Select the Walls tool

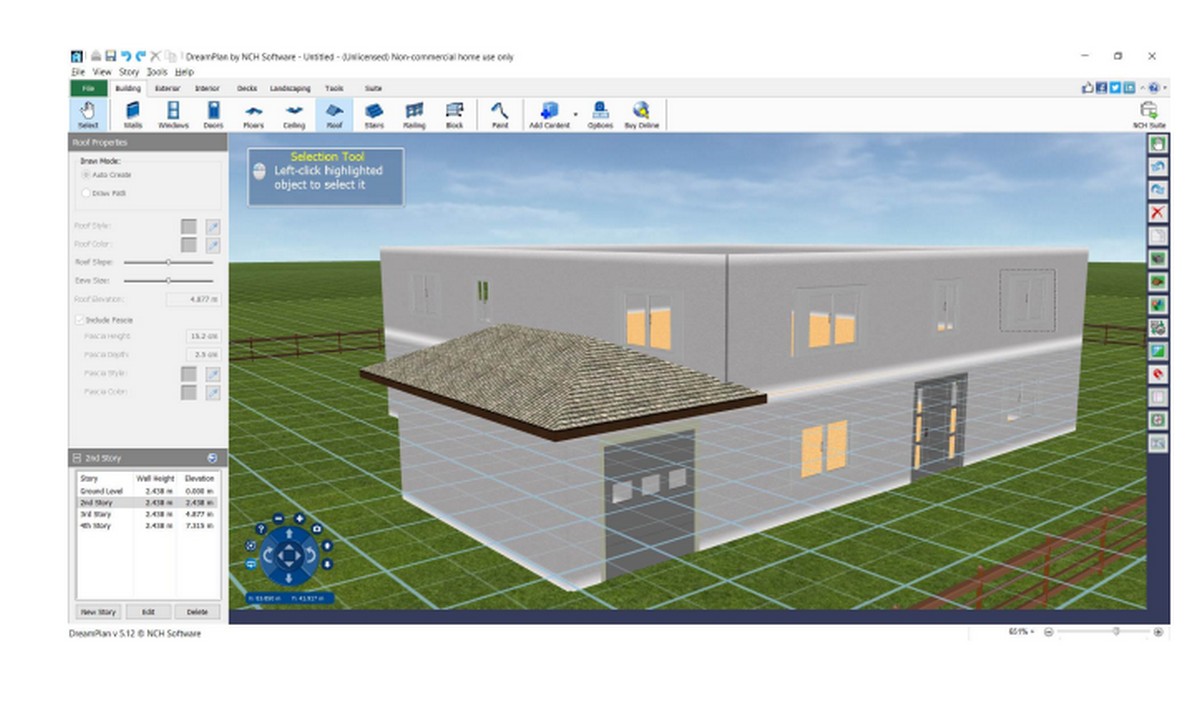pyautogui.click(x=133, y=115)
